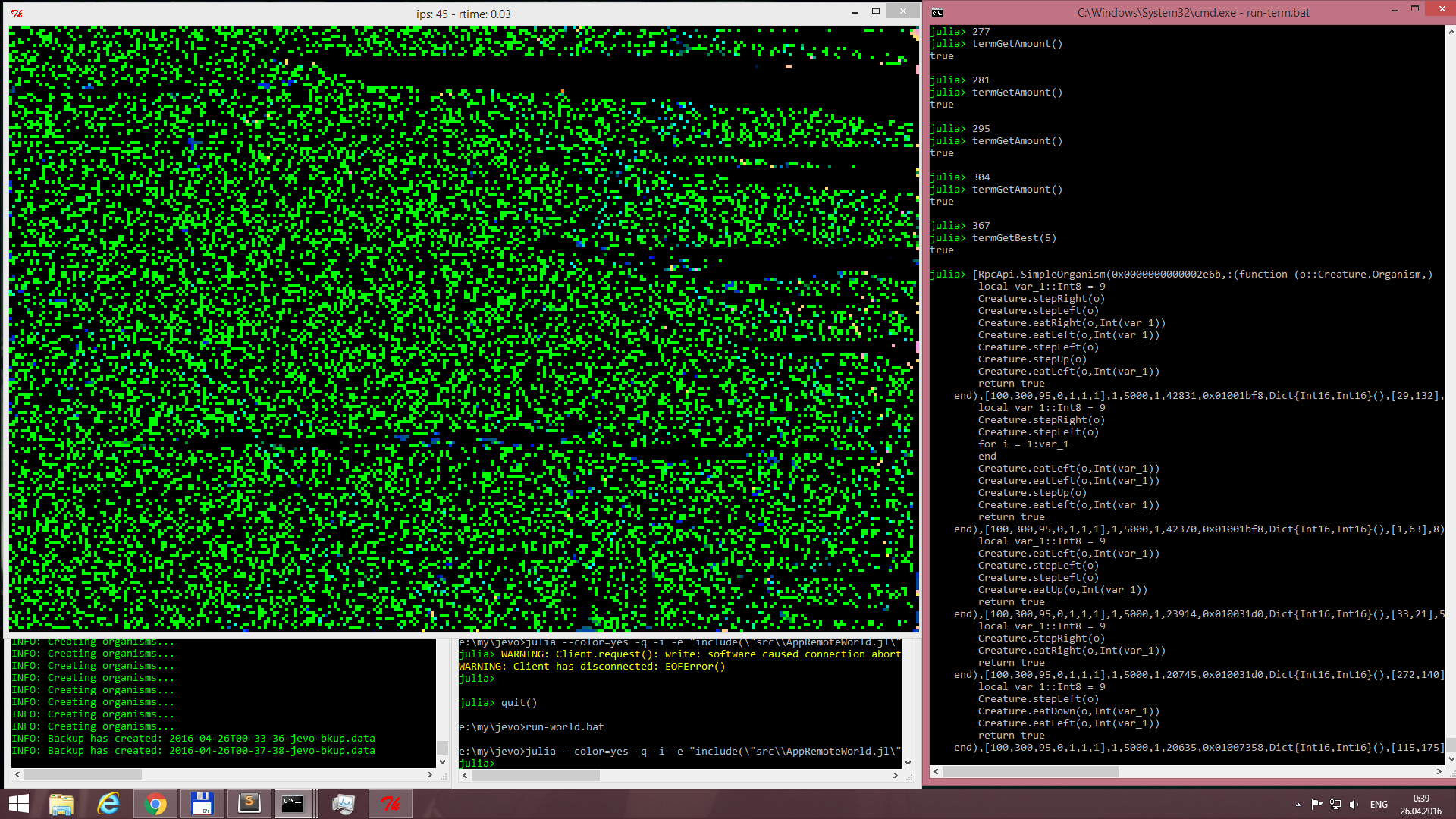Open the Windows Start button

[19, 804]
